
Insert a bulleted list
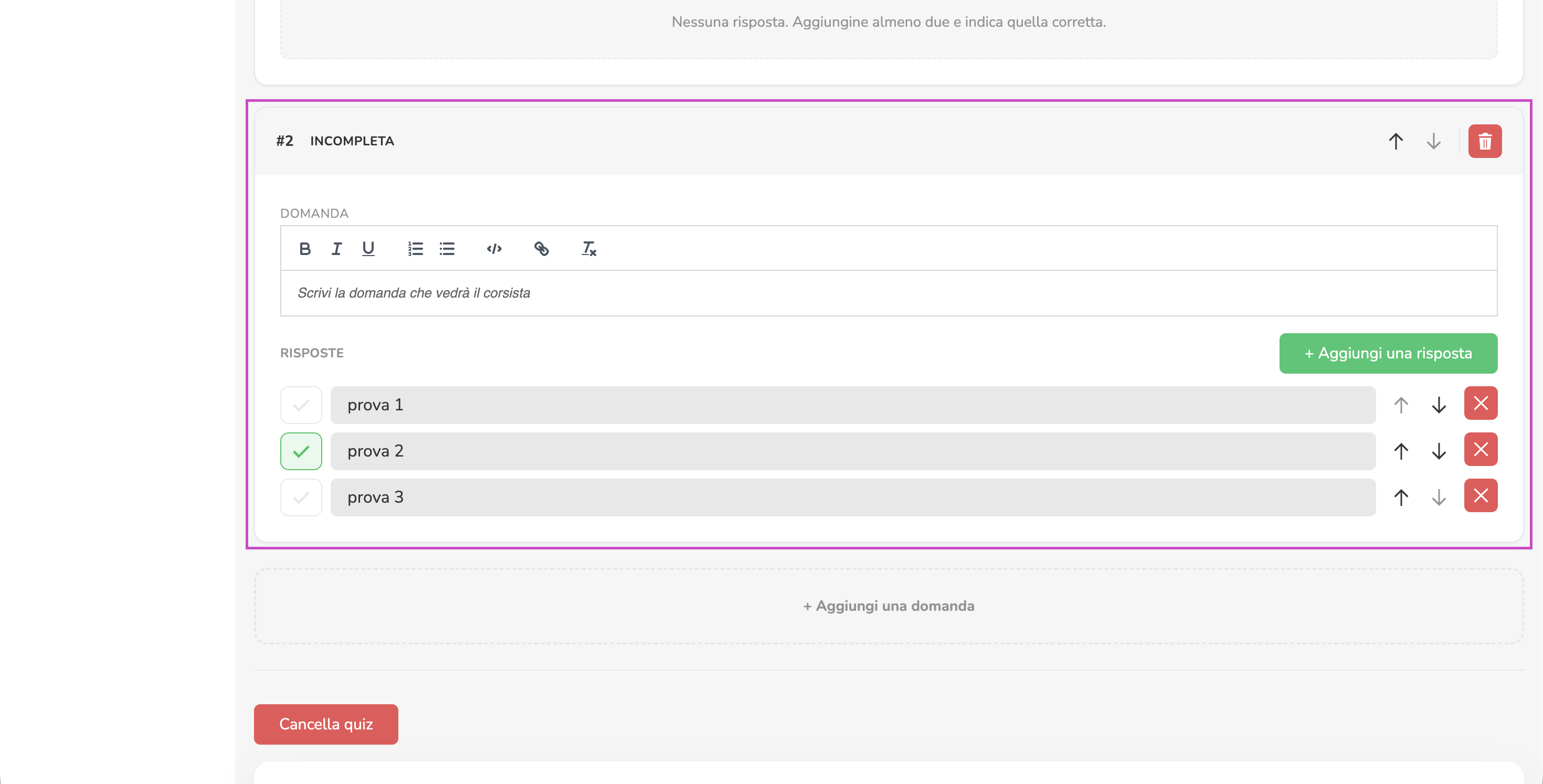(x=447, y=249)
